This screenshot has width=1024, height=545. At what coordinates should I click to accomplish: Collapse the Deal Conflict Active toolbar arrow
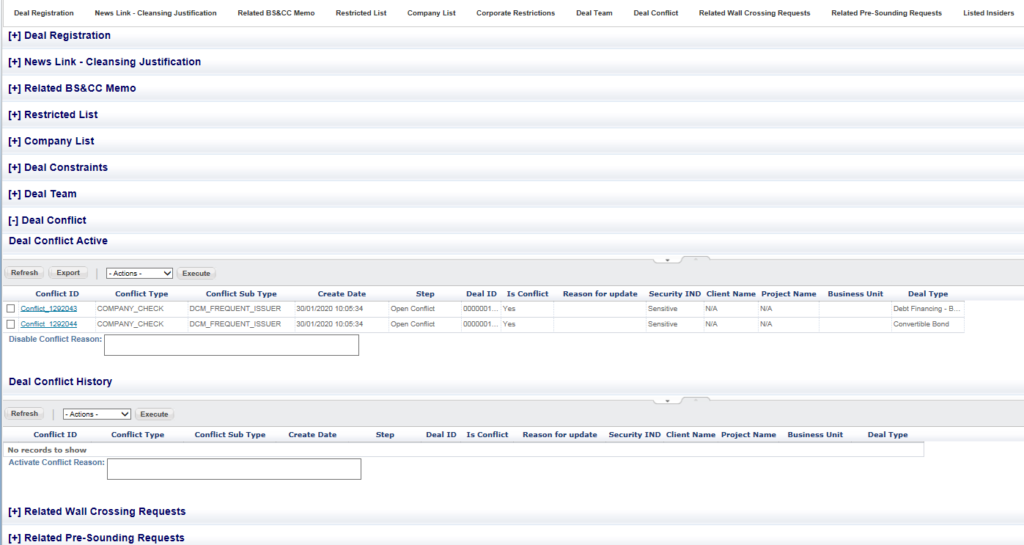point(667,260)
